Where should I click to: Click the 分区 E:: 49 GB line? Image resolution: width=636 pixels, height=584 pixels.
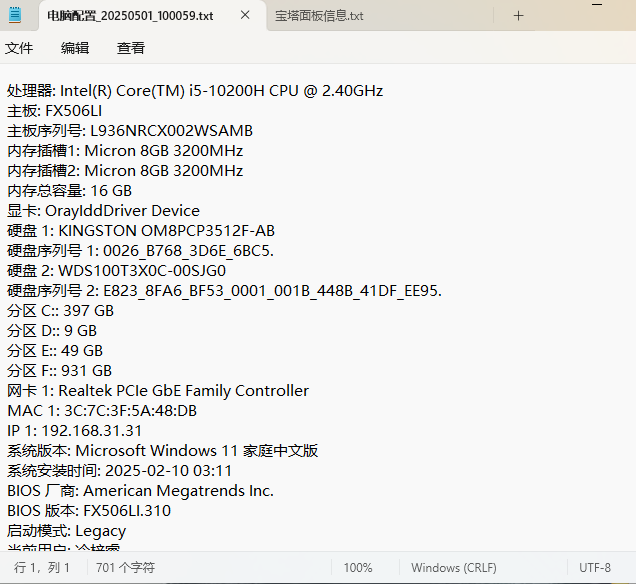(55, 351)
